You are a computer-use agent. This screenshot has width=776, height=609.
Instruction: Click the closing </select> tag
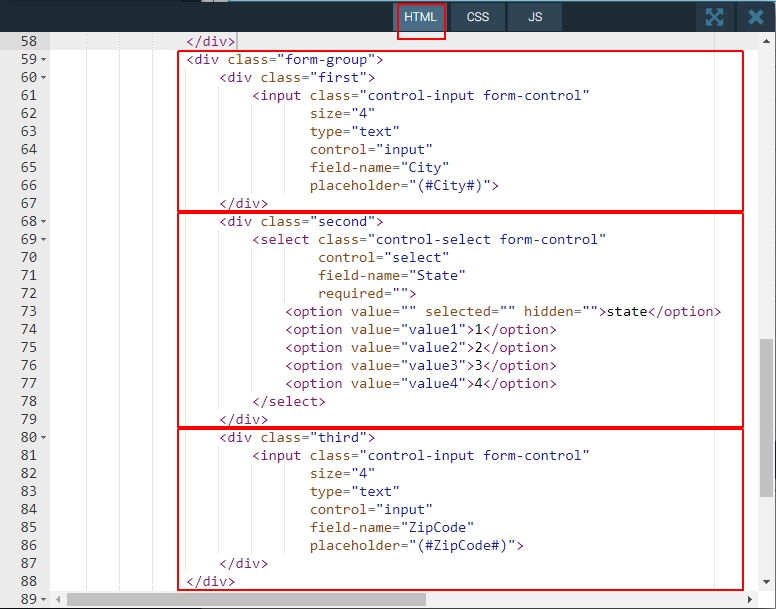[x=289, y=402]
